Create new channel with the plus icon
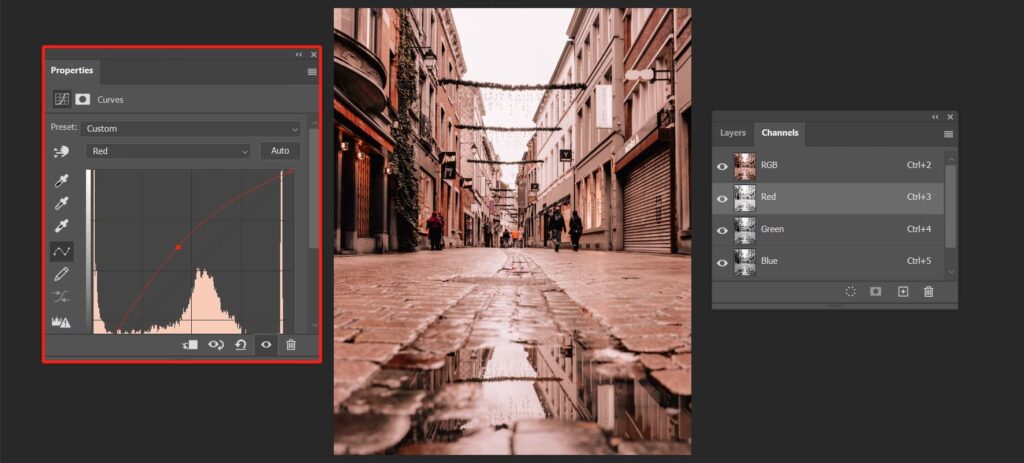The height and width of the screenshot is (463, 1024). point(903,292)
